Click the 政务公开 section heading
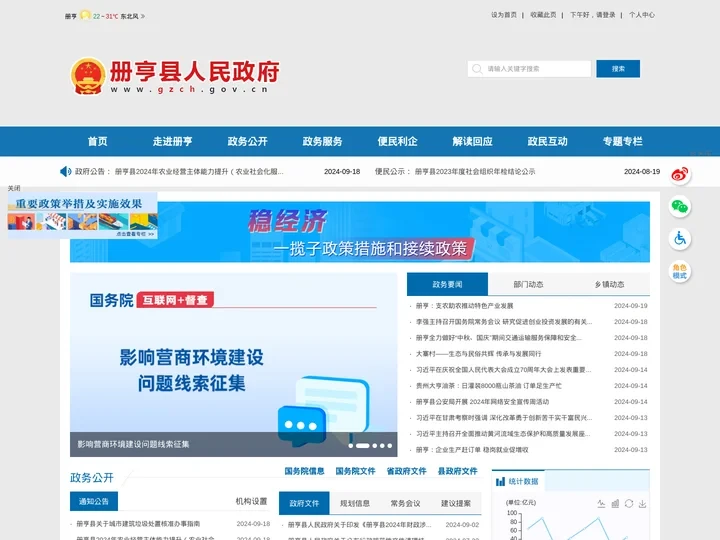This screenshot has width=720, height=540. 92,478
